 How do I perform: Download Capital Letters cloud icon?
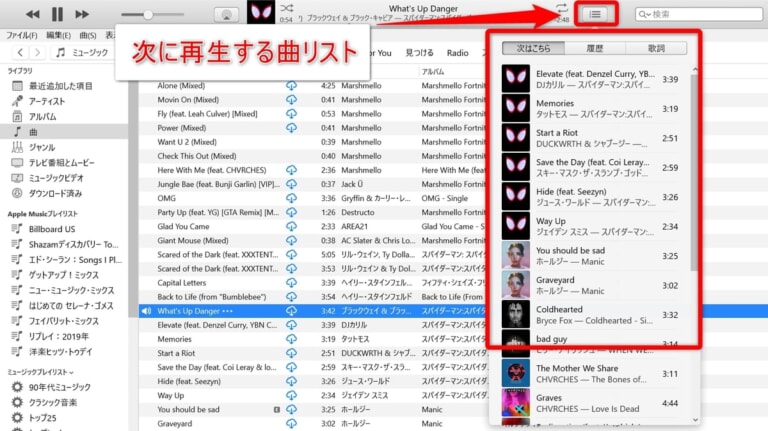[291, 283]
